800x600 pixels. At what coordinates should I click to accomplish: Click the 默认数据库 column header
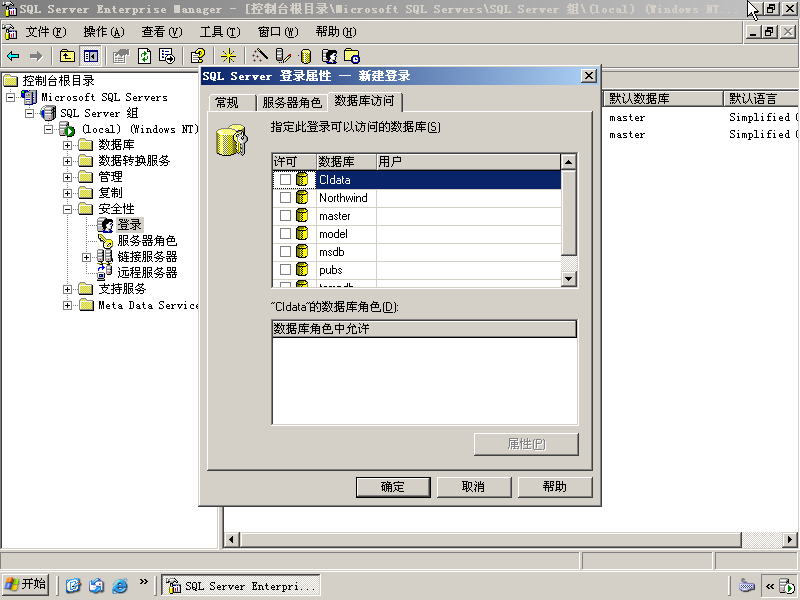coord(663,98)
